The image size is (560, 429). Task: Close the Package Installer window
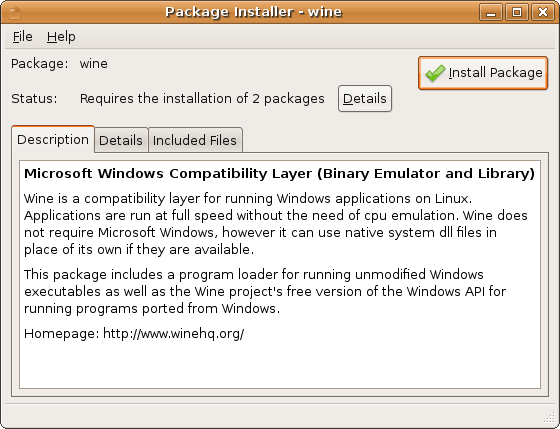pyautogui.click(x=543, y=13)
